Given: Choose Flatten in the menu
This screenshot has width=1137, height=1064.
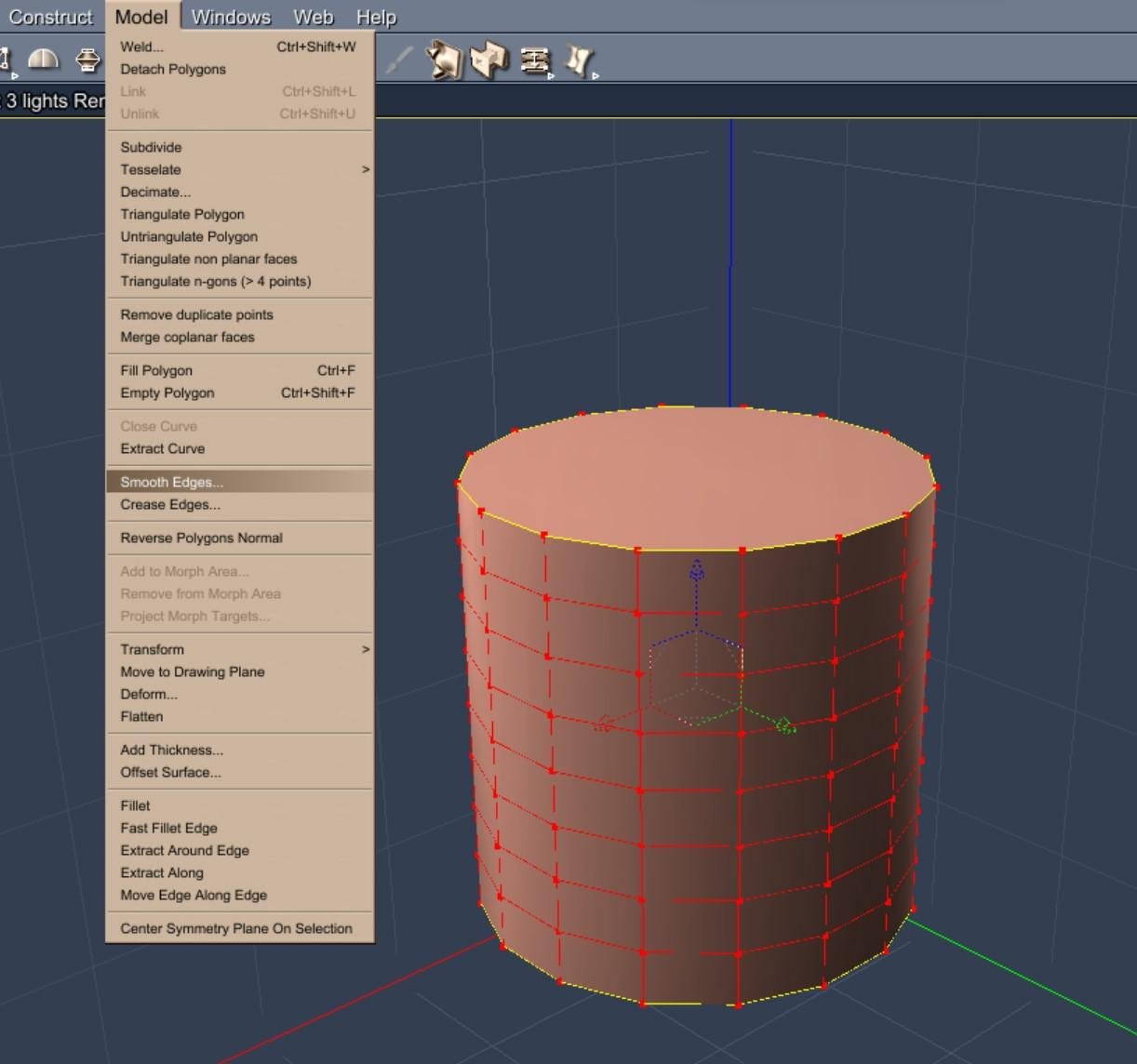Looking at the screenshot, I should click(x=240, y=716).
